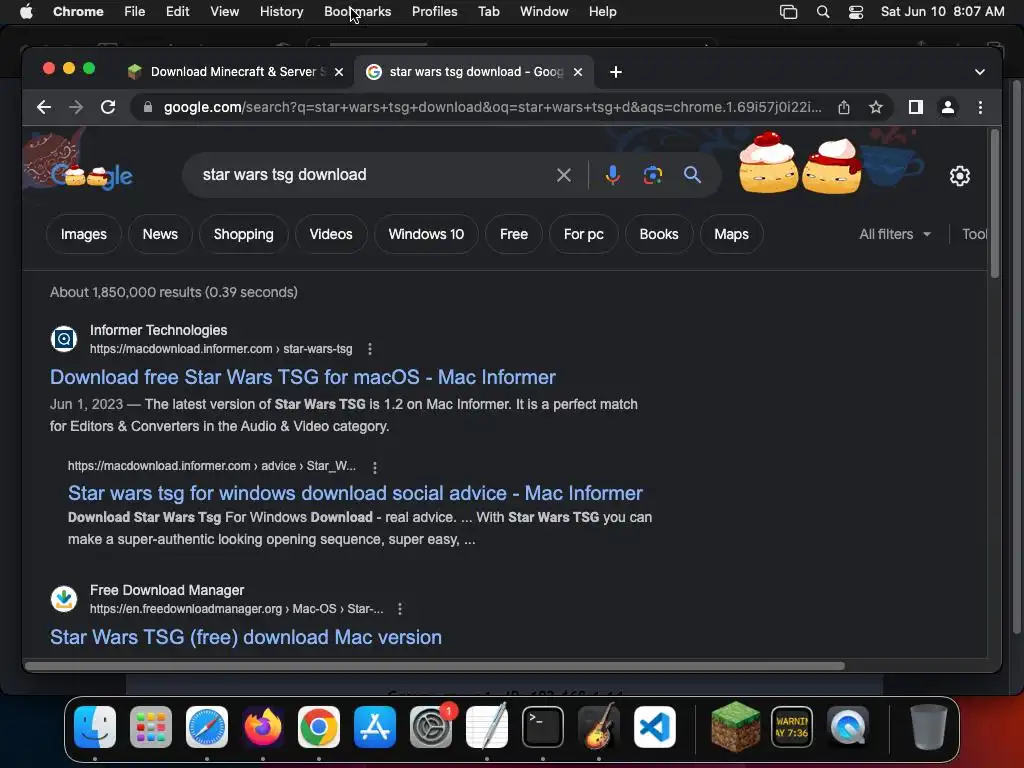1024x768 pixels.
Task: Click Informer Technologies site favicon
Action: (64, 338)
